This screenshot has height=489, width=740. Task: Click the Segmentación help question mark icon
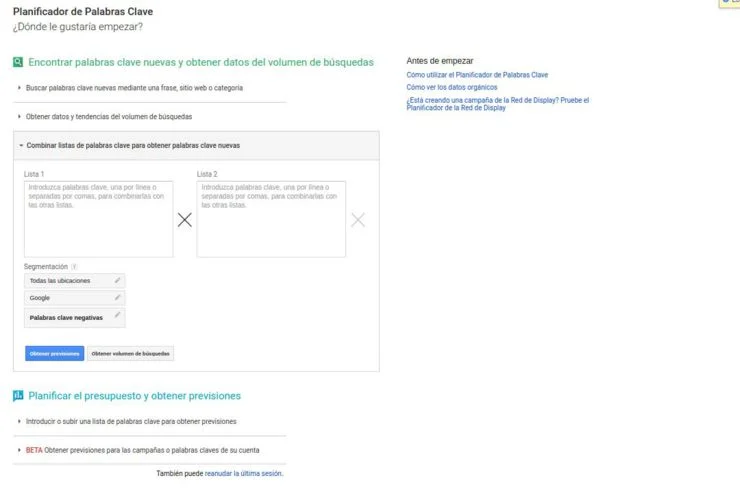[74, 267]
